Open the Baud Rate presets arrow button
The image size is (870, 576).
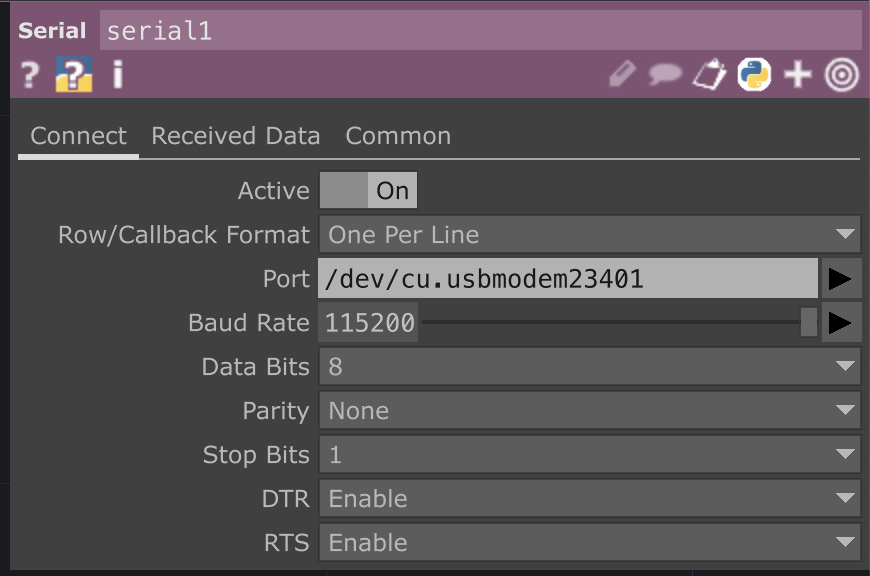pos(841,323)
